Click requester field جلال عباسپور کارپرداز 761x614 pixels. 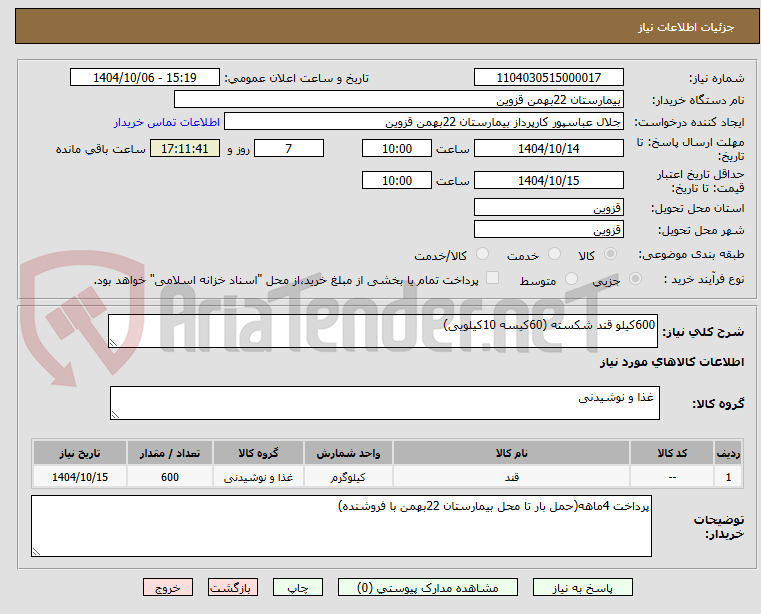(424, 121)
